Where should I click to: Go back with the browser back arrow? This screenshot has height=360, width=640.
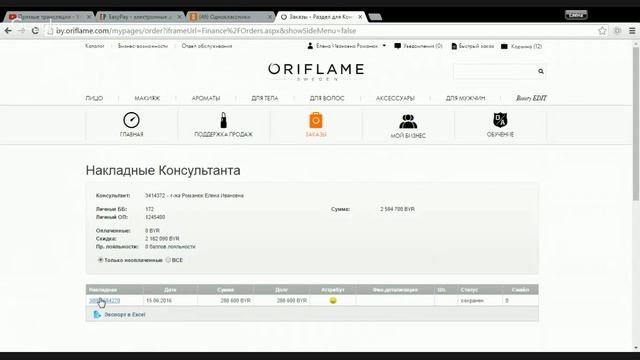(8, 31)
